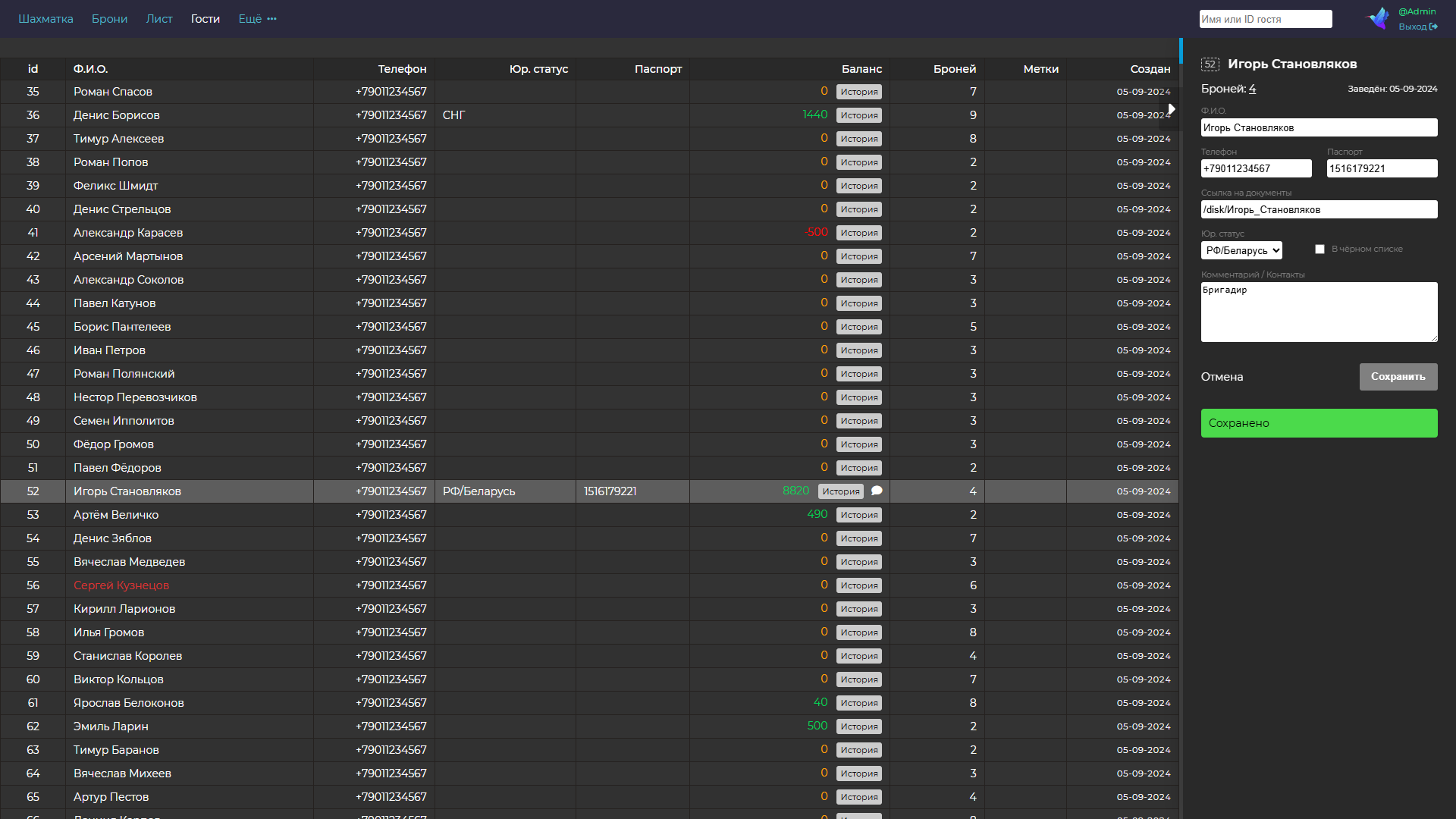Open История for Роман Спасов

859,92
